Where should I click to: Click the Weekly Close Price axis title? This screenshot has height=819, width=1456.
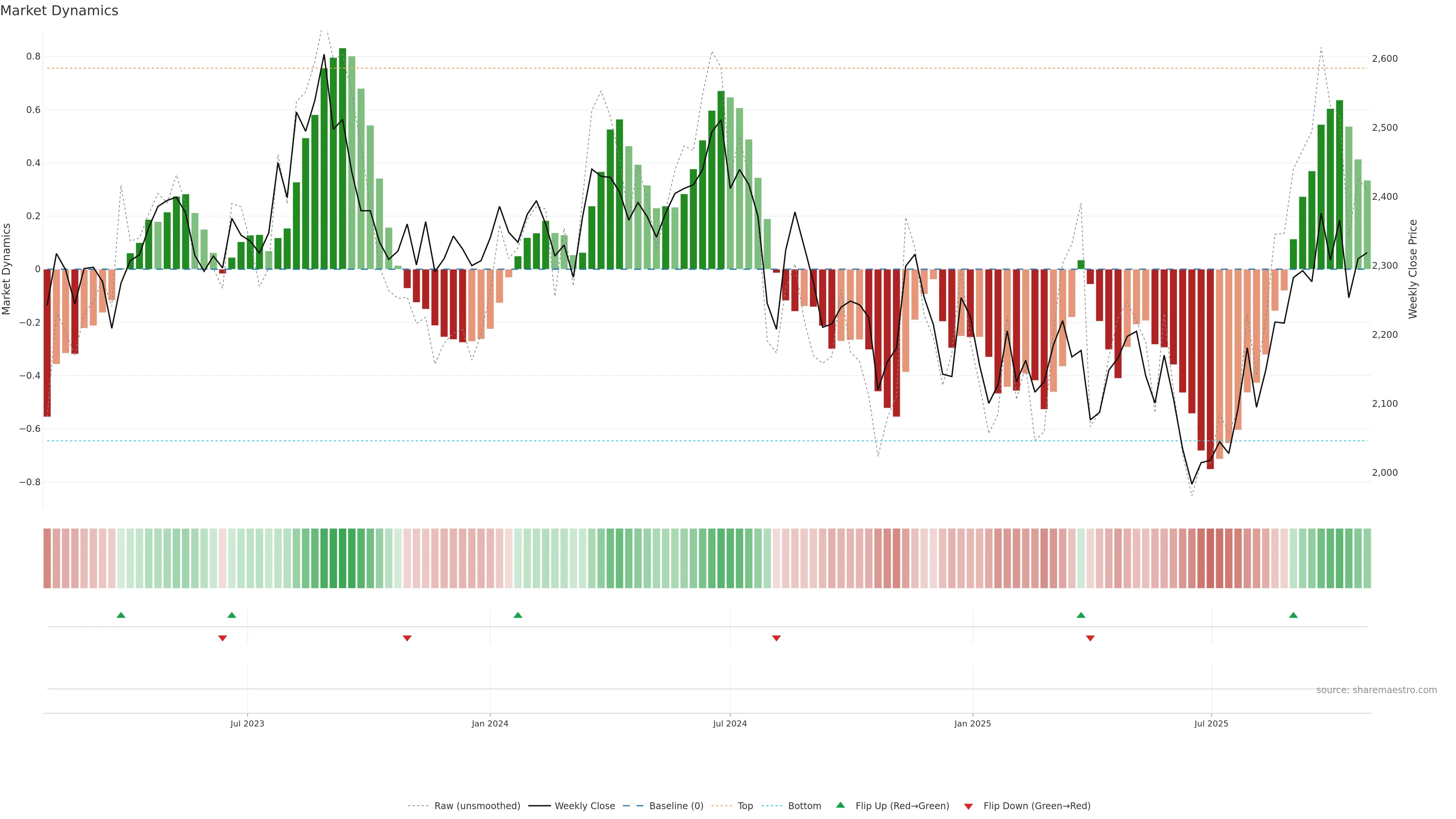point(1413,269)
